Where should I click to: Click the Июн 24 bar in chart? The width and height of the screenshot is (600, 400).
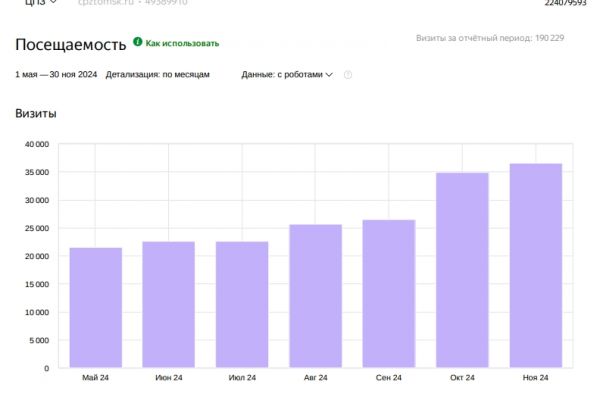[169, 305]
